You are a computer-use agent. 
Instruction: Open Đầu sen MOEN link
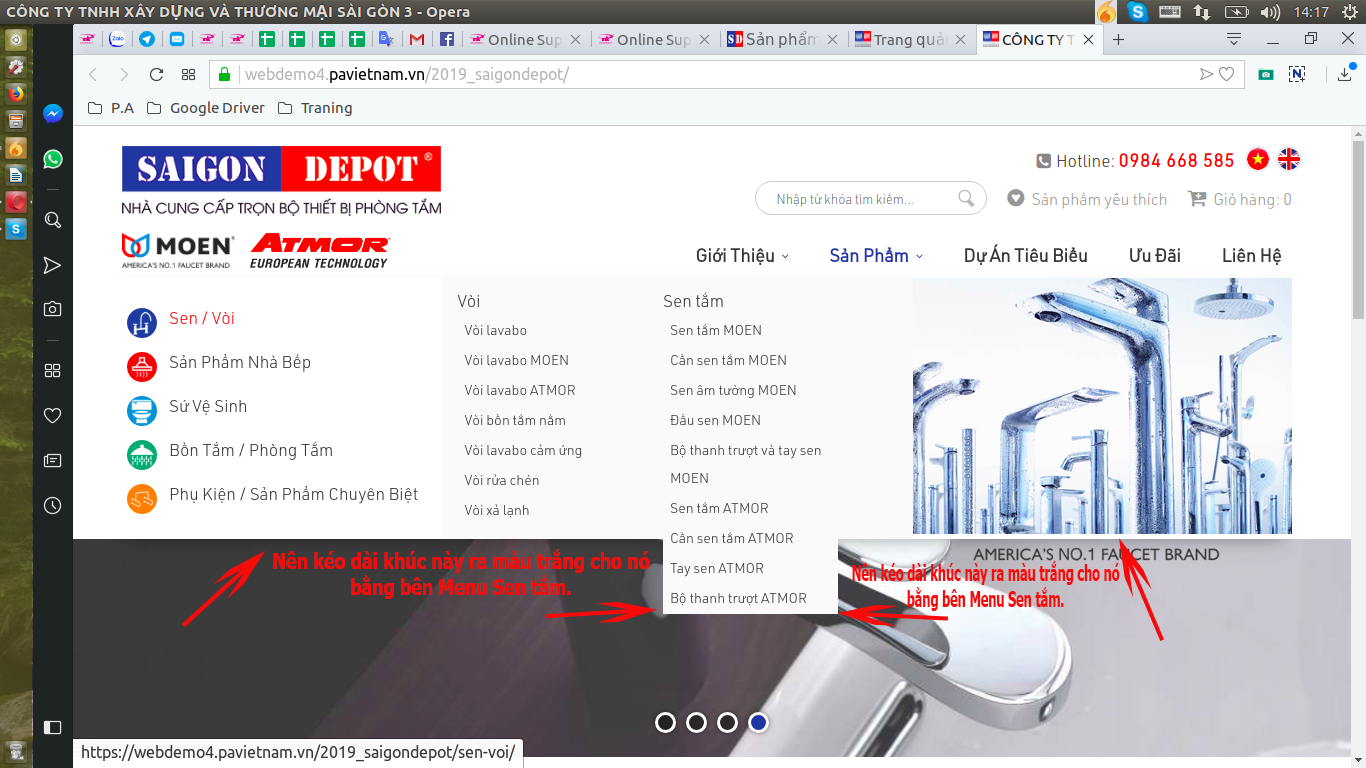[715, 420]
